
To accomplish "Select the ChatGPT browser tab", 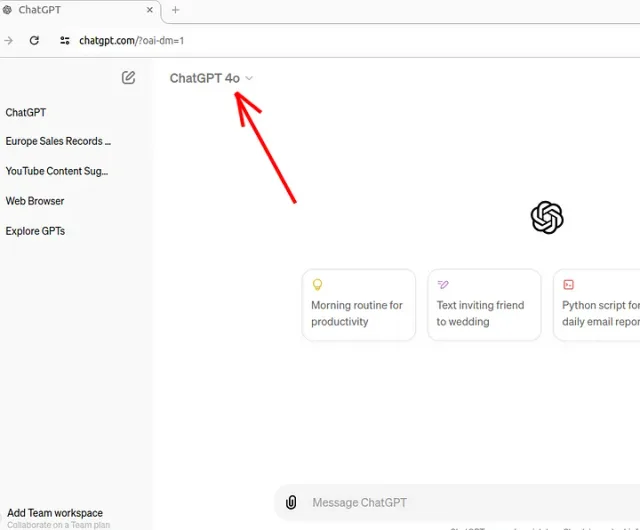I will point(80,10).
